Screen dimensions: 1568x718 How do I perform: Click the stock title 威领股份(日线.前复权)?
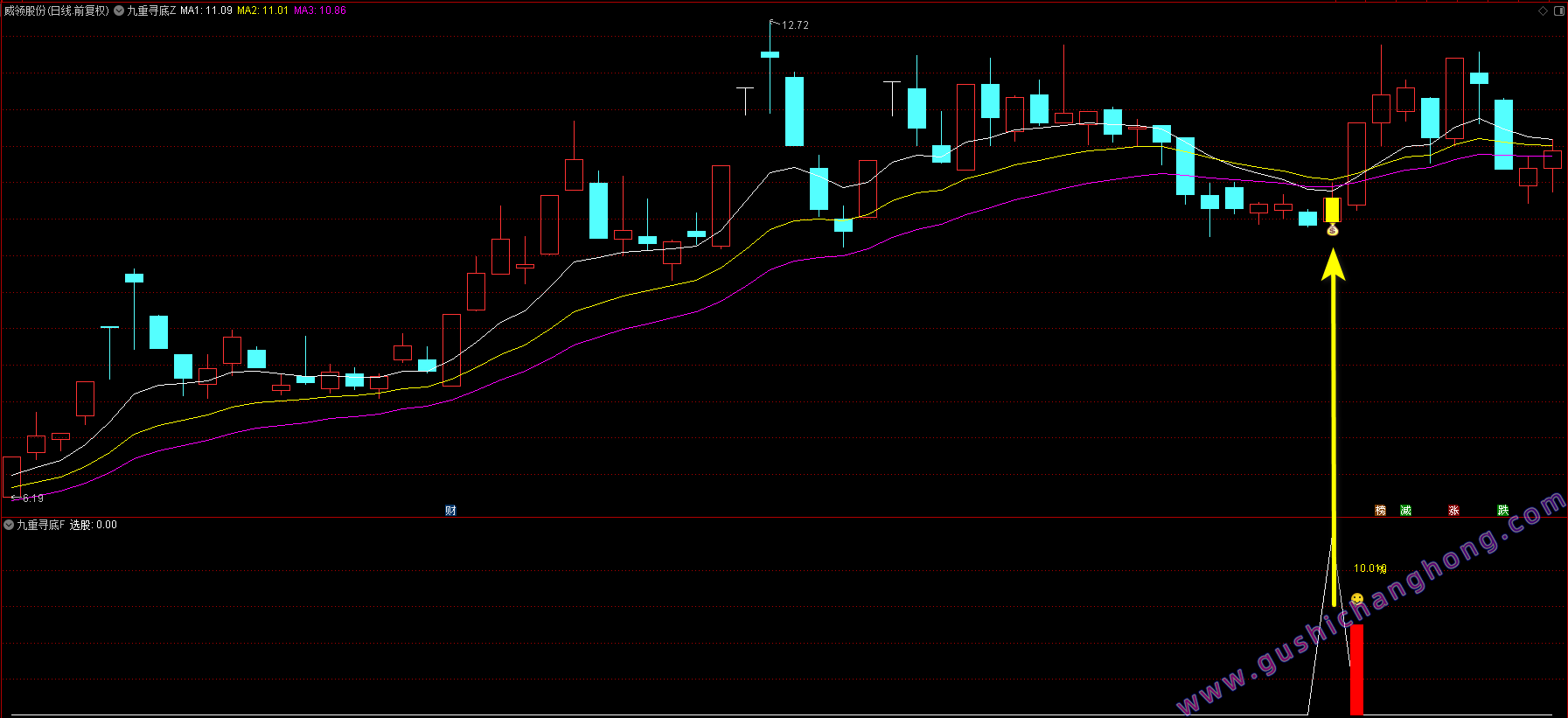(57, 10)
